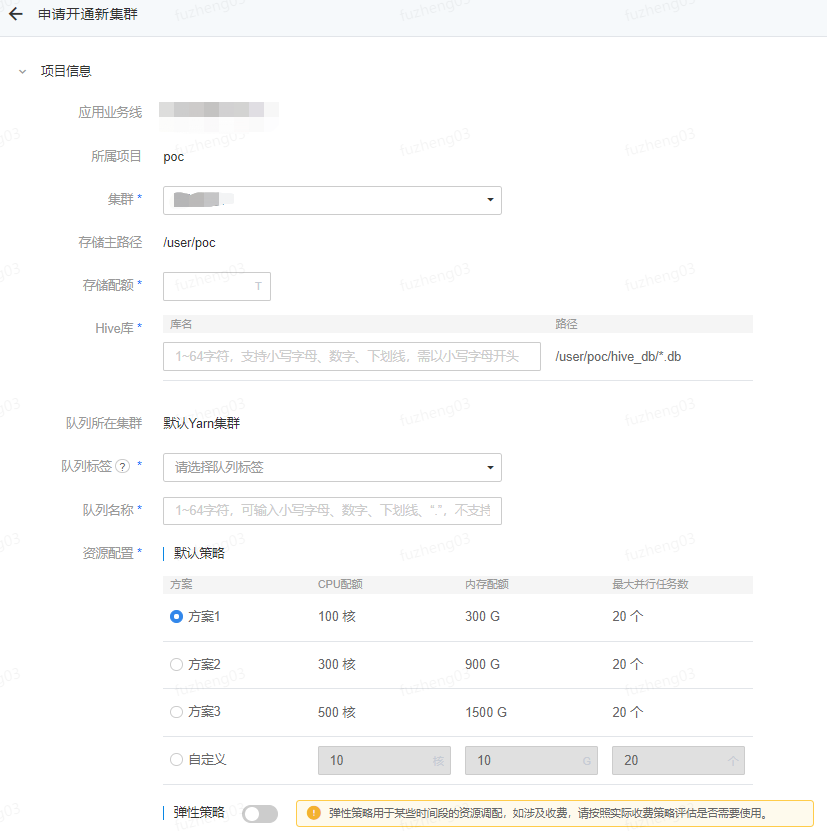Click the back arrow to leave the form
This screenshot has width=827, height=833.
pos(16,15)
